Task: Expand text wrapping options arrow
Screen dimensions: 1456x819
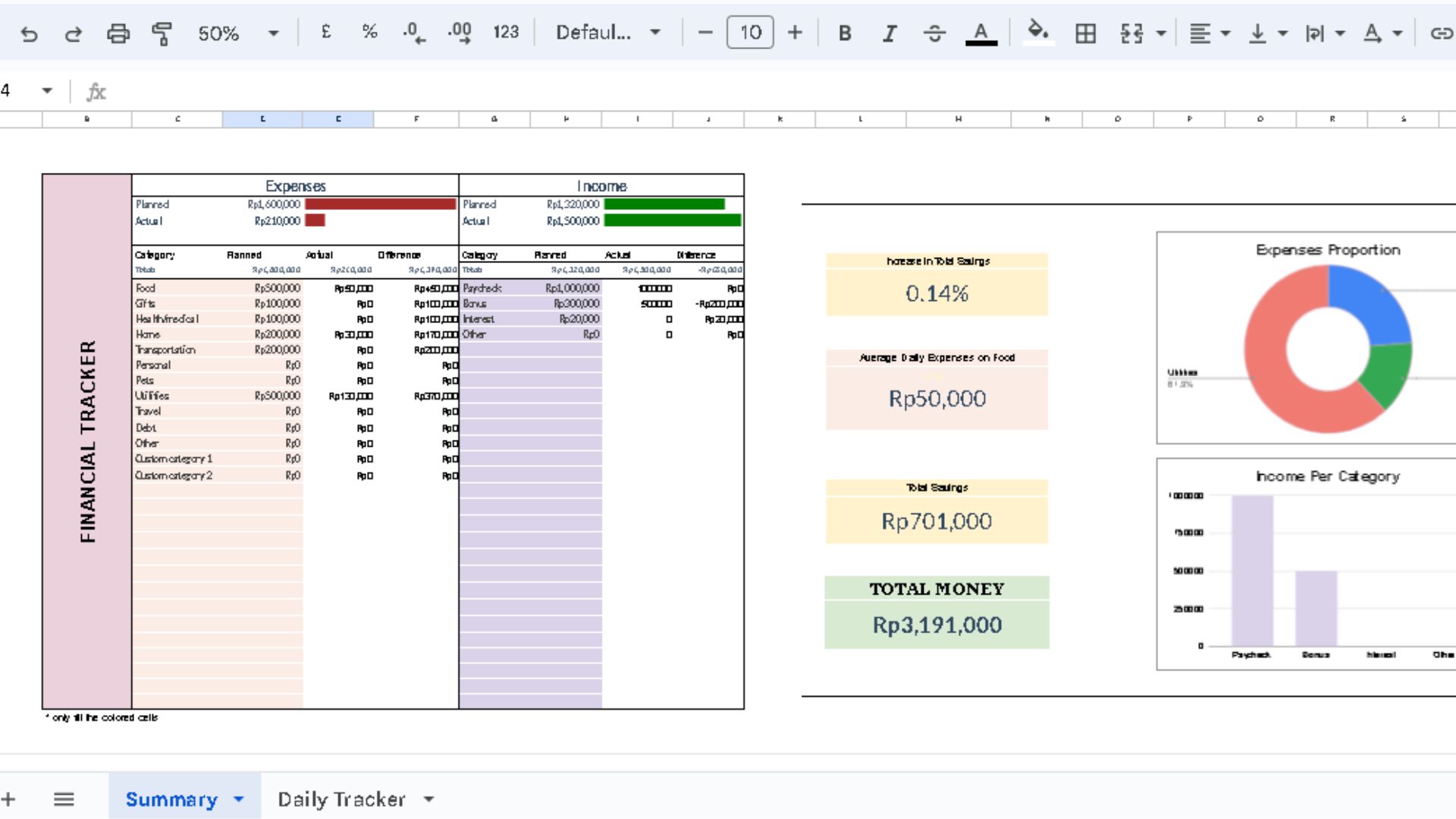Action: click(x=1340, y=33)
